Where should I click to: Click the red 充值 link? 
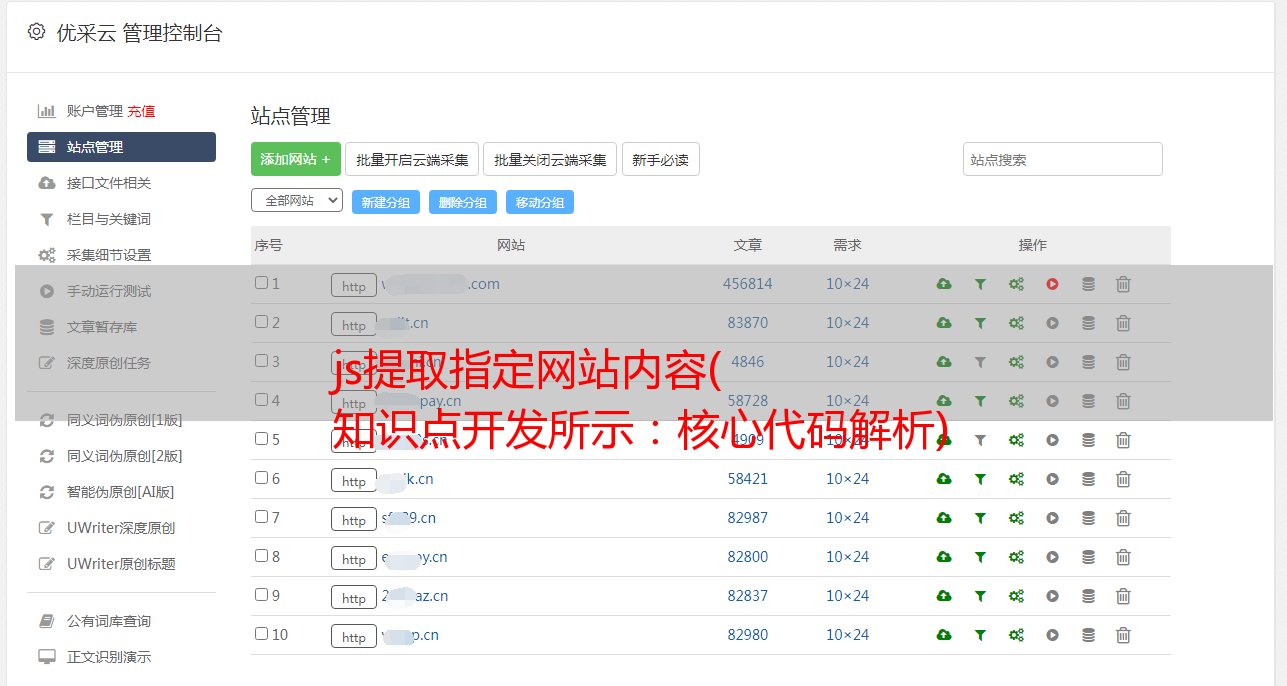pyautogui.click(x=141, y=111)
